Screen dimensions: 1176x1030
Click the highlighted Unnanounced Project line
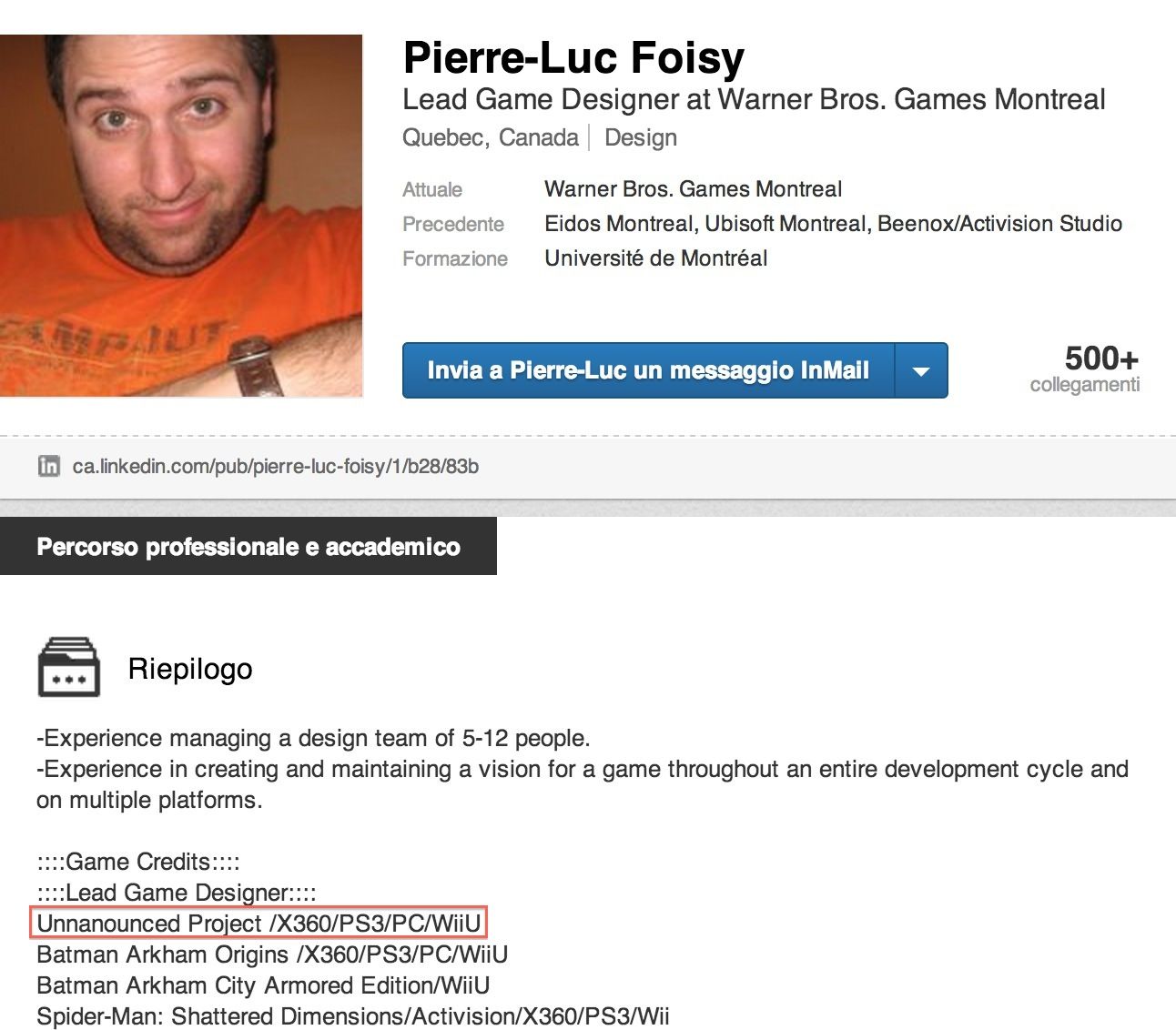coord(259,924)
